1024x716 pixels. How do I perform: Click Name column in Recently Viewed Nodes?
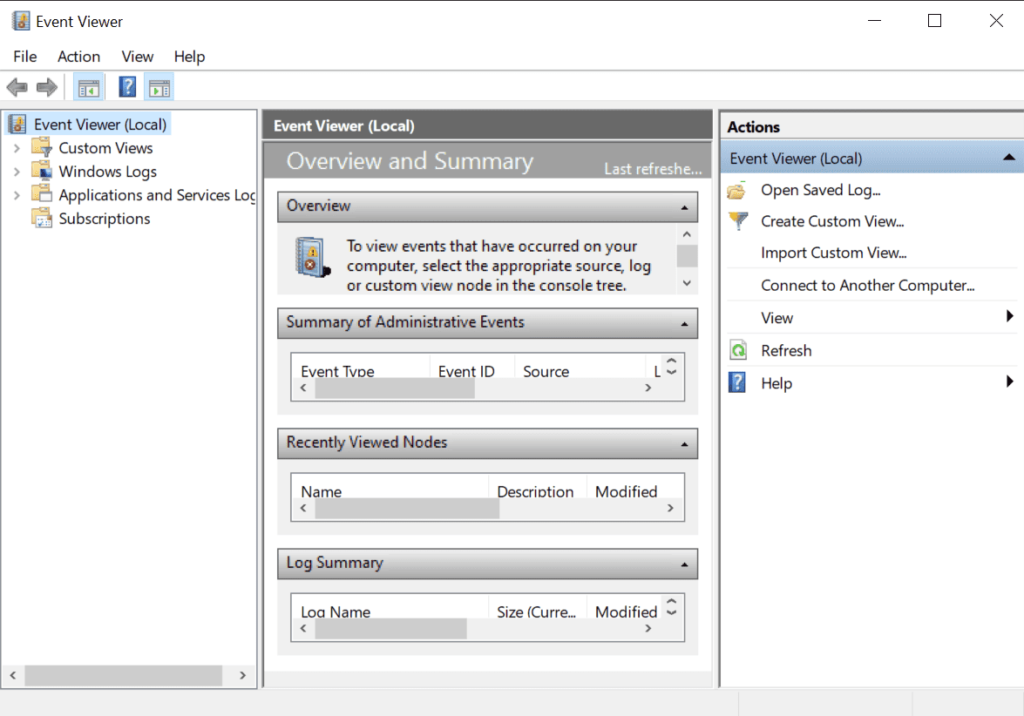point(321,491)
